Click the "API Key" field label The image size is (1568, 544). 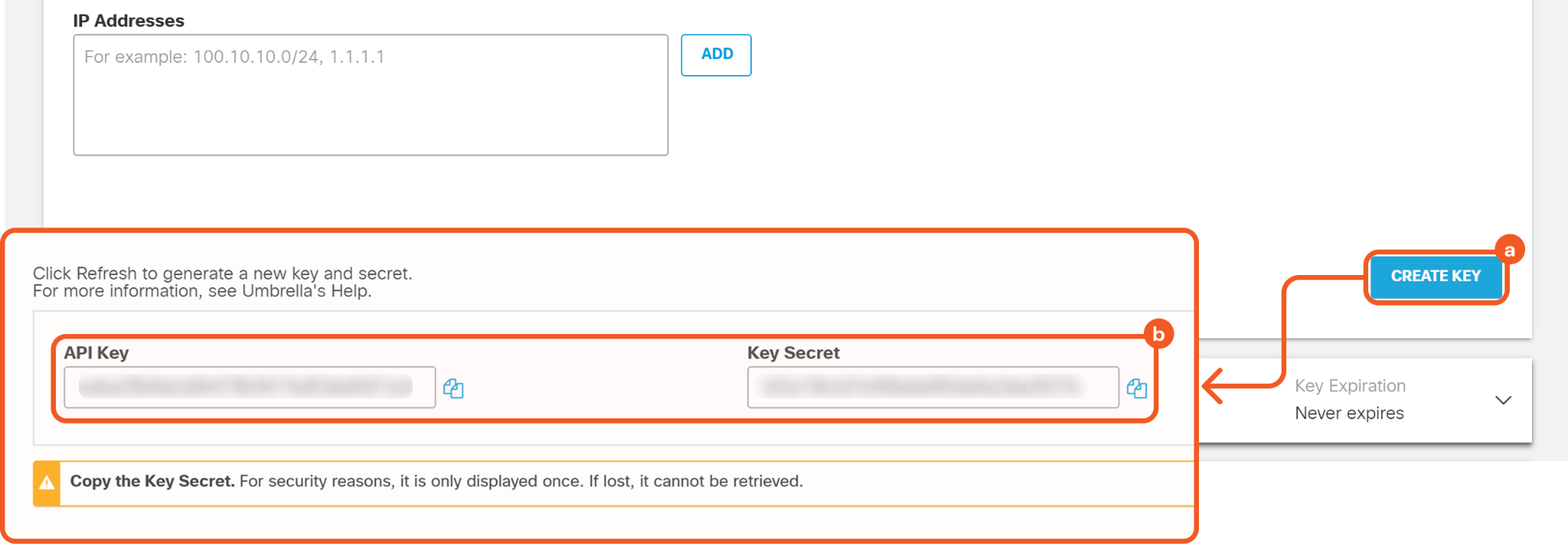[x=96, y=352]
